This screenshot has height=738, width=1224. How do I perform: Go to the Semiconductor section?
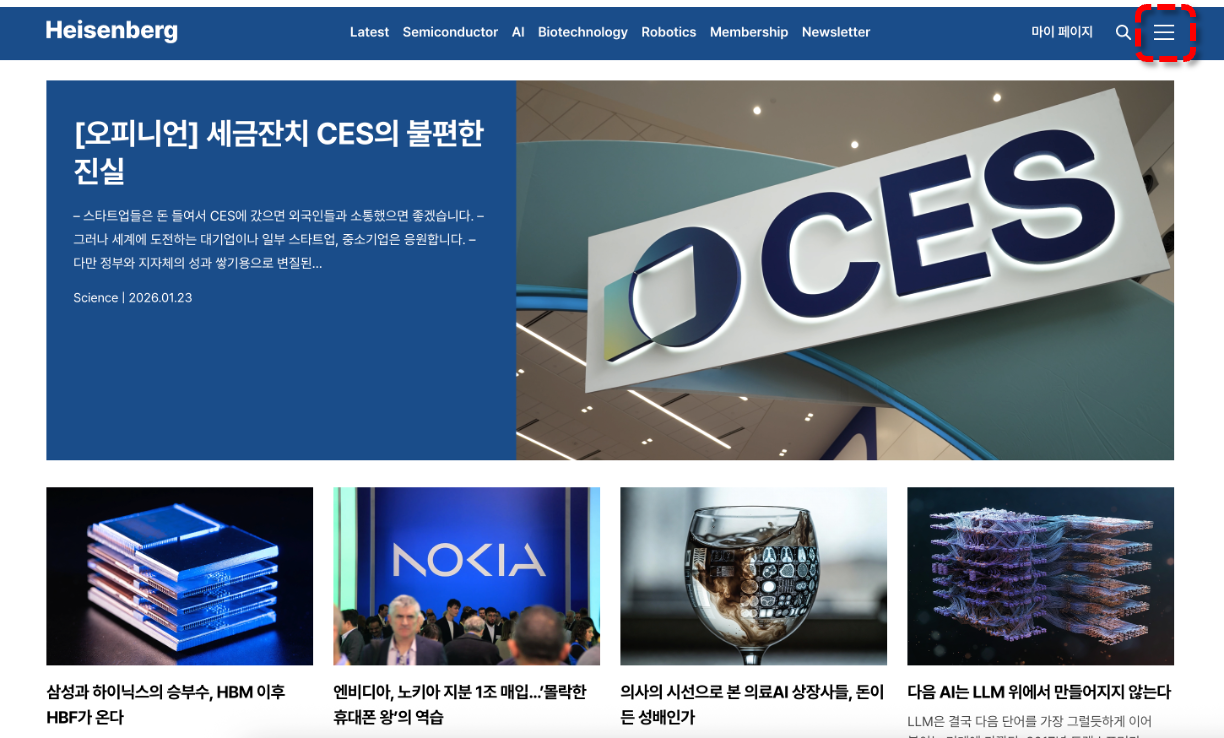click(450, 32)
